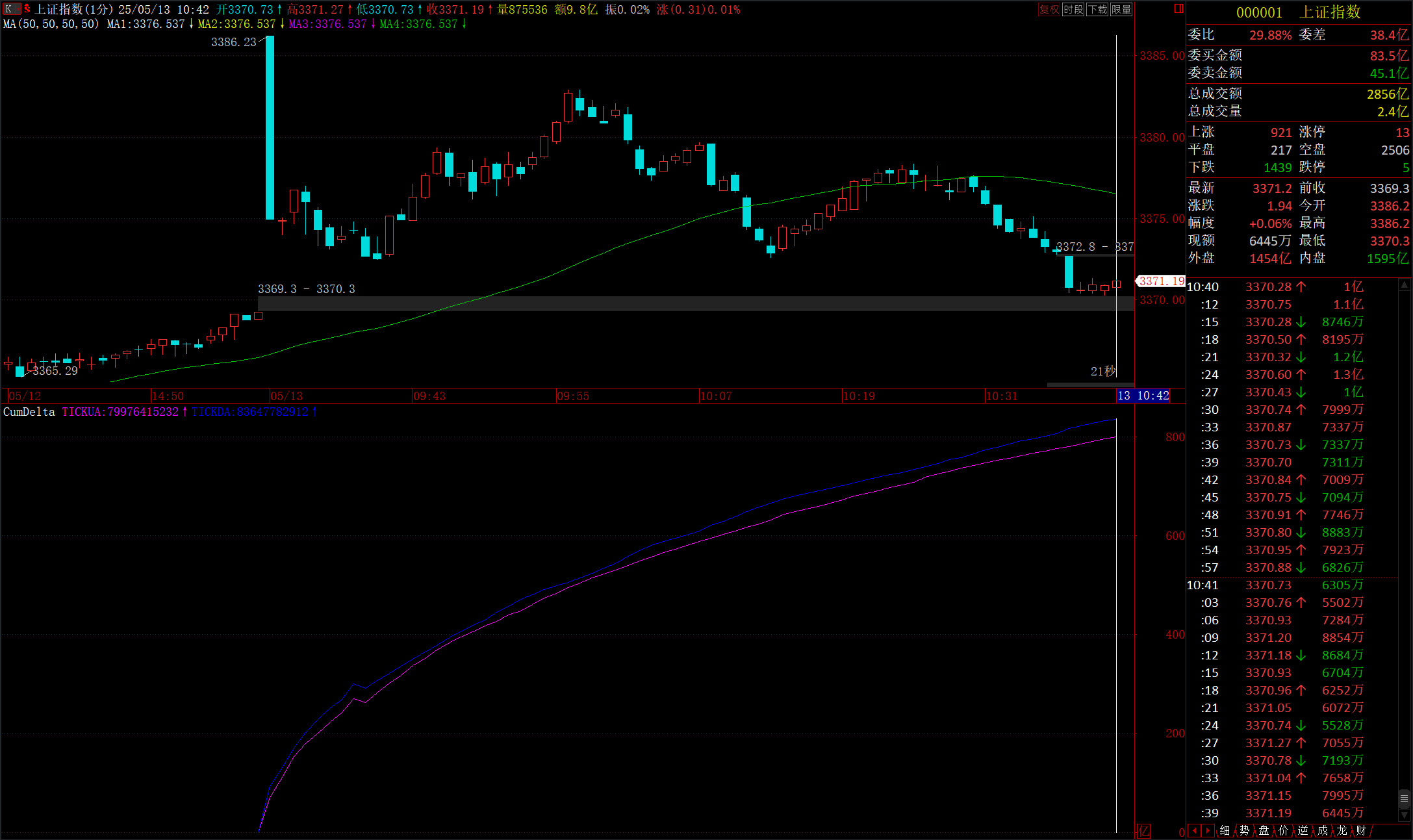Click the K chart type button
1413x840 pixels.
pos(8,9)
